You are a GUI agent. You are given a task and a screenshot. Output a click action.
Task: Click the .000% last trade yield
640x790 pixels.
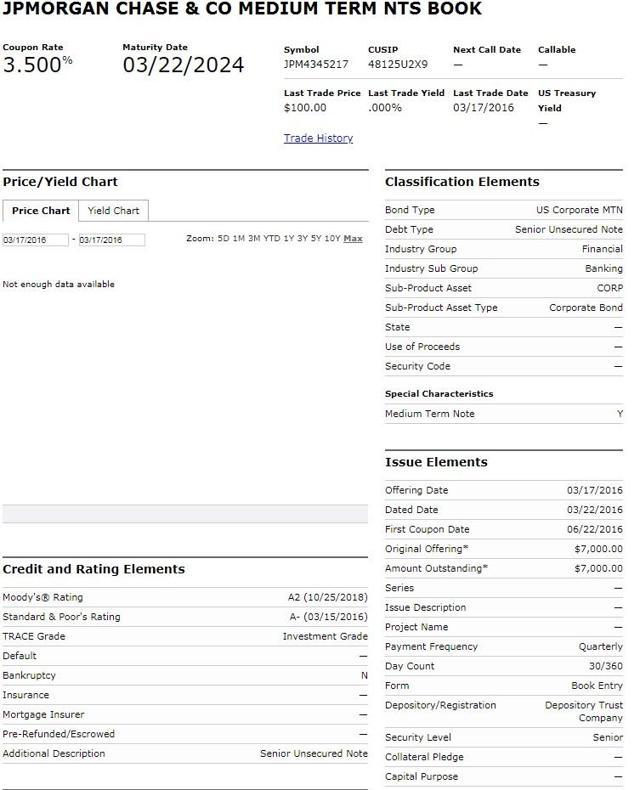click(385, 108)
